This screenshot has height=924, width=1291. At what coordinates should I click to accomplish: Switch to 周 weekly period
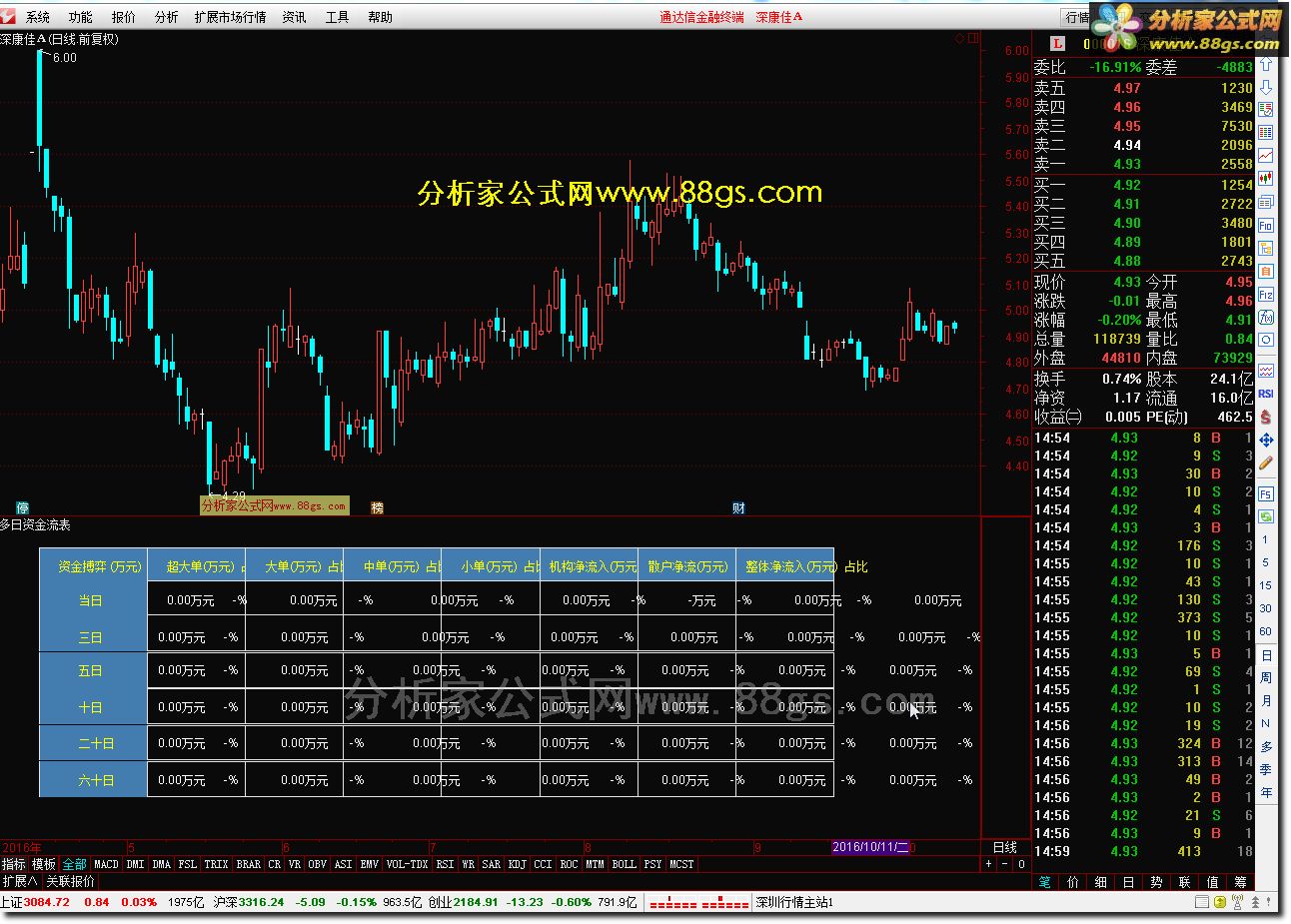click(1266, 677)
